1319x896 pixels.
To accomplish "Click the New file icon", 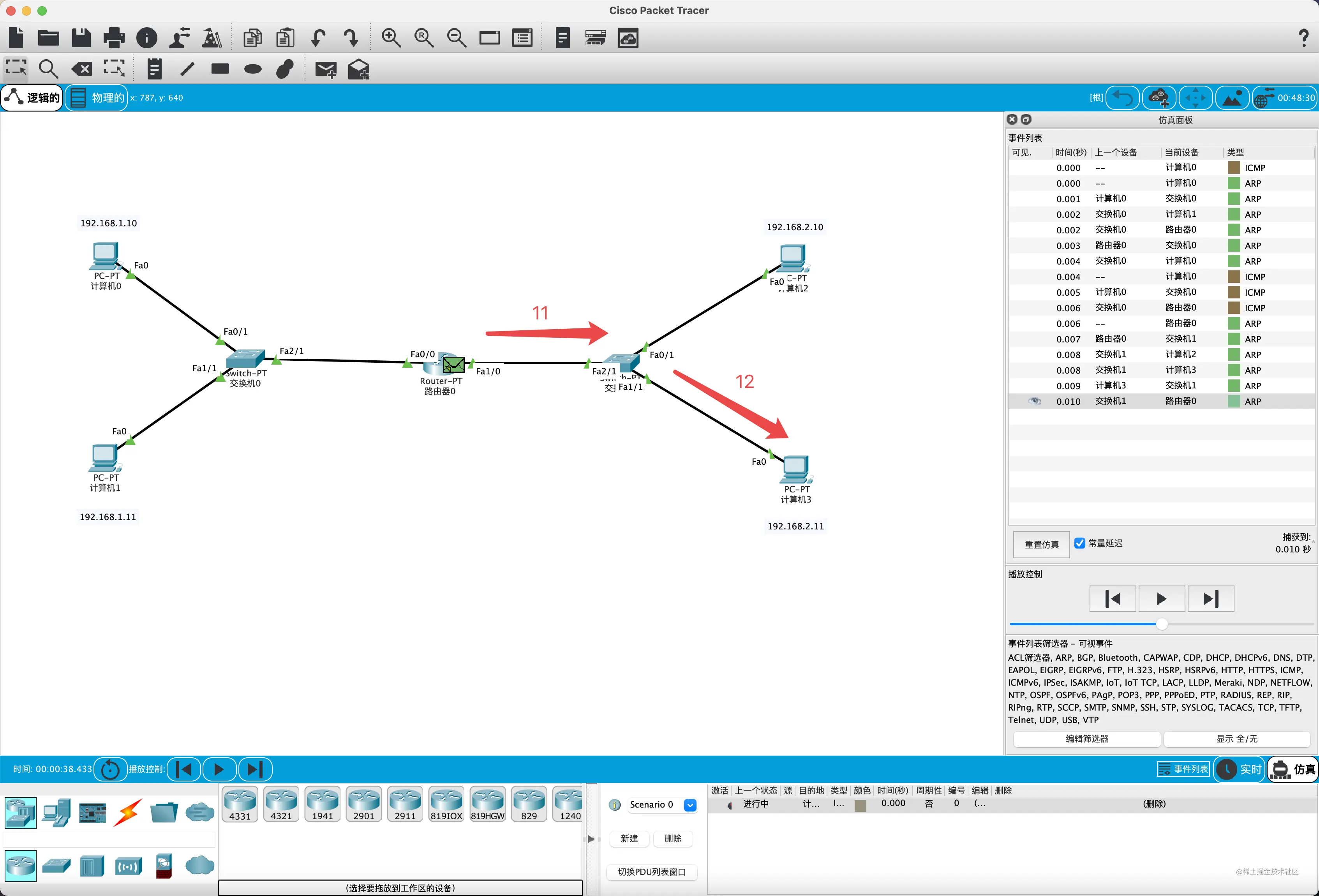I will pyautogui.click(x=16, y=38).
